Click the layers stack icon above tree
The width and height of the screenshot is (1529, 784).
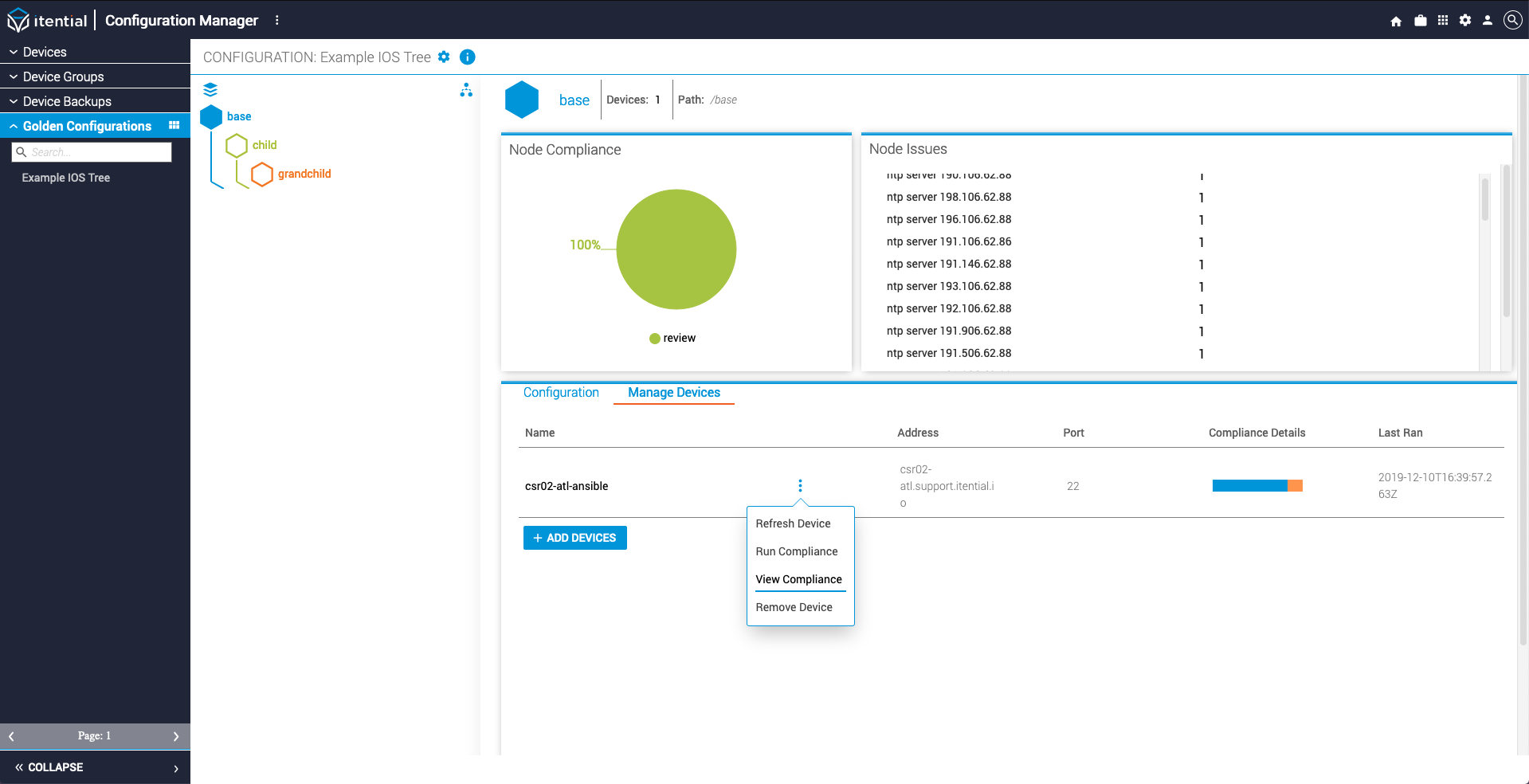tap(210, 89)
